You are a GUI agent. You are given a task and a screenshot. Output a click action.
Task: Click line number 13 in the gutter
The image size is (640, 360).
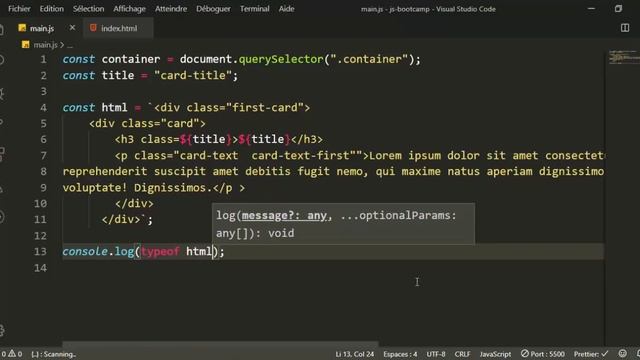point(40,251)
